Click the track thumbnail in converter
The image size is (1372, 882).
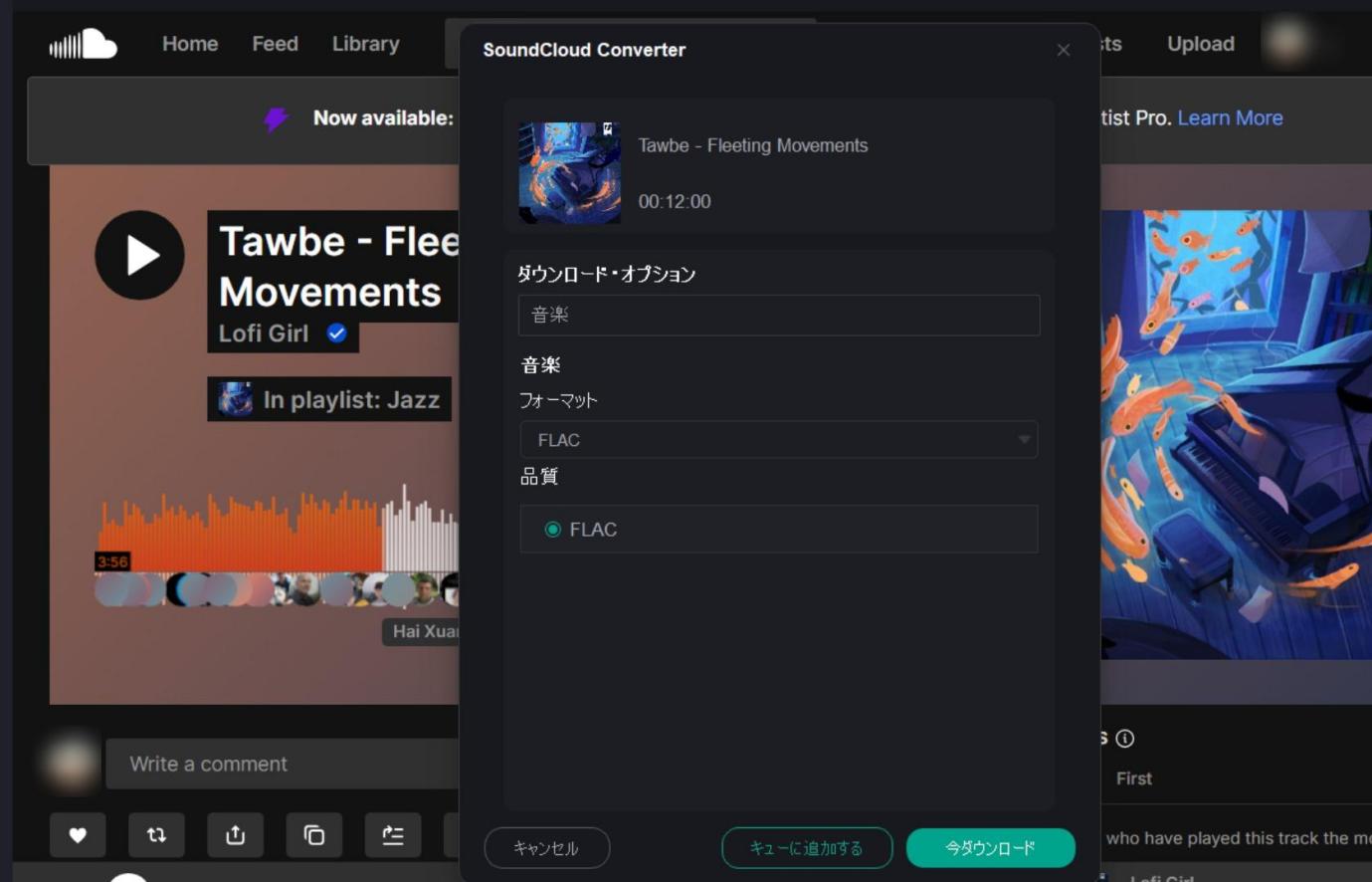[569, 172]
